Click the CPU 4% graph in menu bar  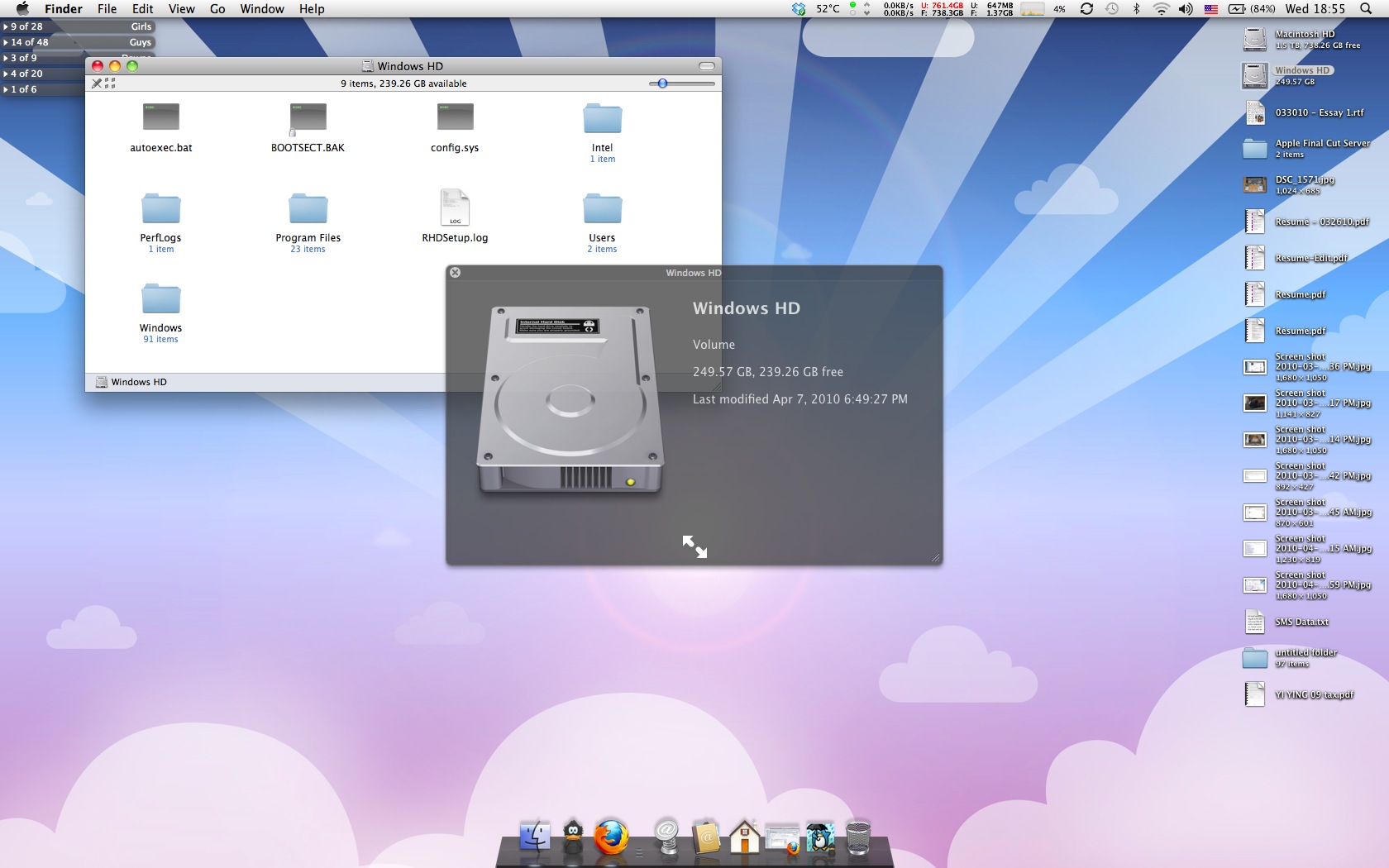tap(1033, 9)
